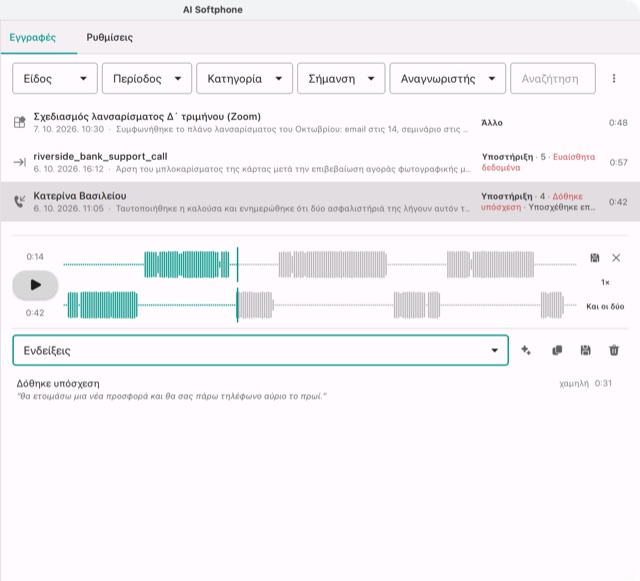640x581 pixels.
Task: Toggle the playback speed 1x
Action: pos(605,282)
